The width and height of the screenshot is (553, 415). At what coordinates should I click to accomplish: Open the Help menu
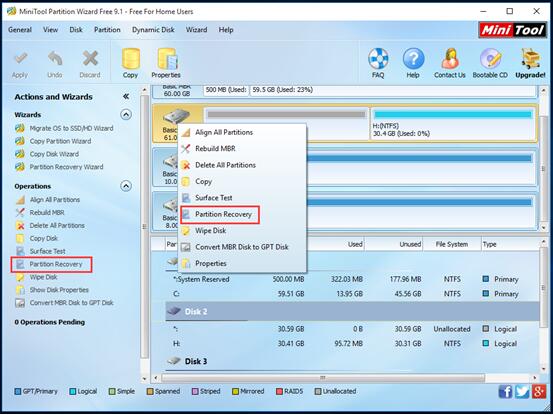(x=226, y=30)
